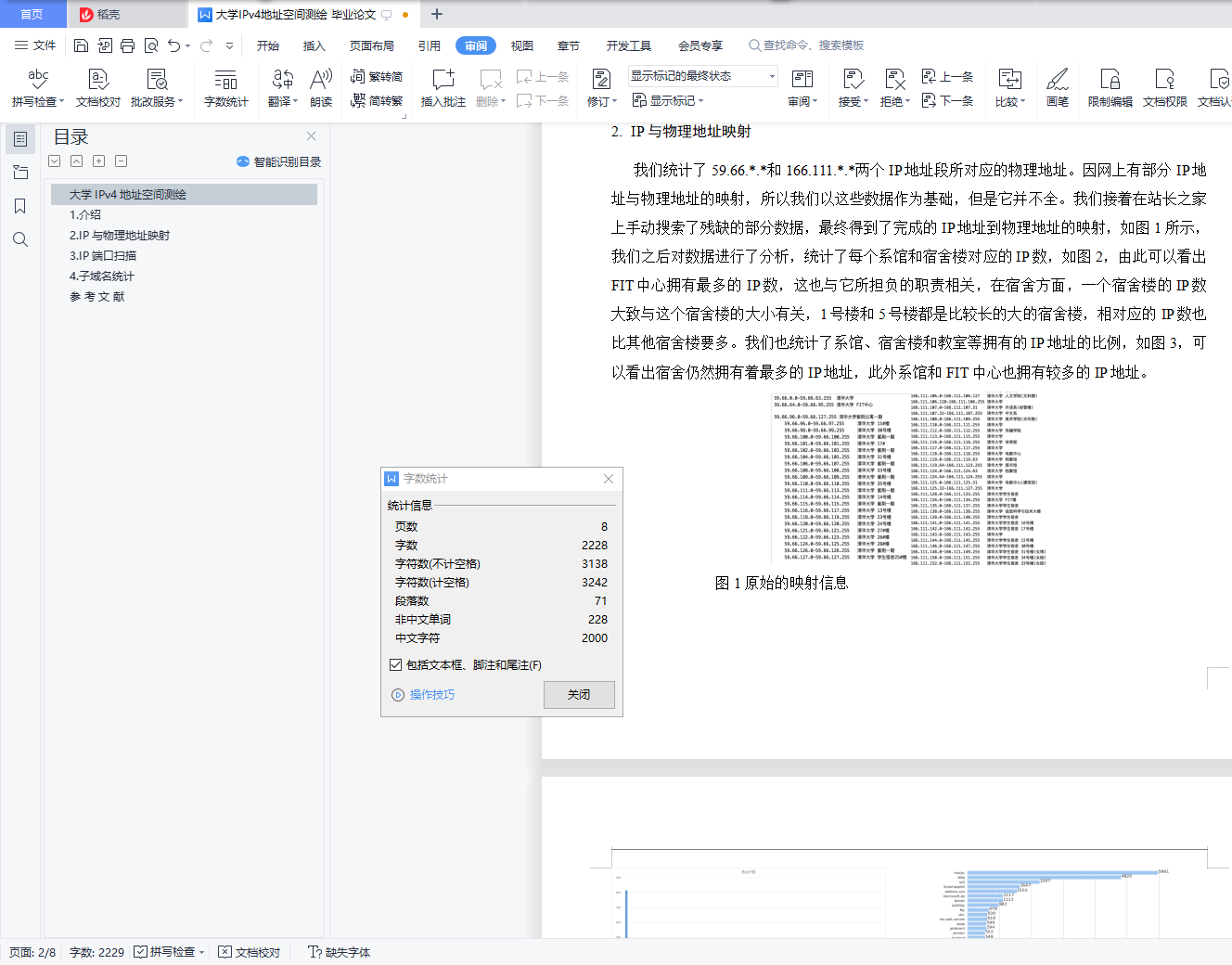Switch to the 视图 ribbon tab
This screenshot has height=965, width=1232.
pos(522,45)
